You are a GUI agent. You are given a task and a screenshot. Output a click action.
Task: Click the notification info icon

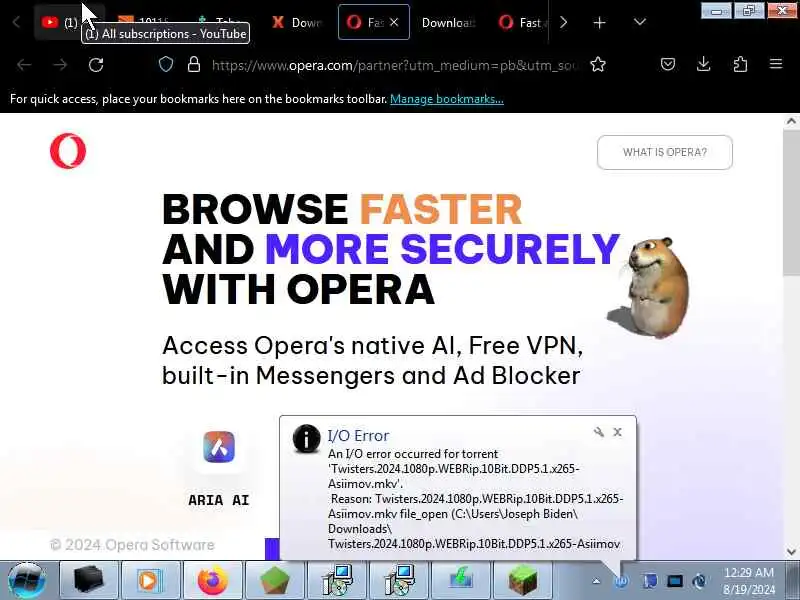[306, 439]
